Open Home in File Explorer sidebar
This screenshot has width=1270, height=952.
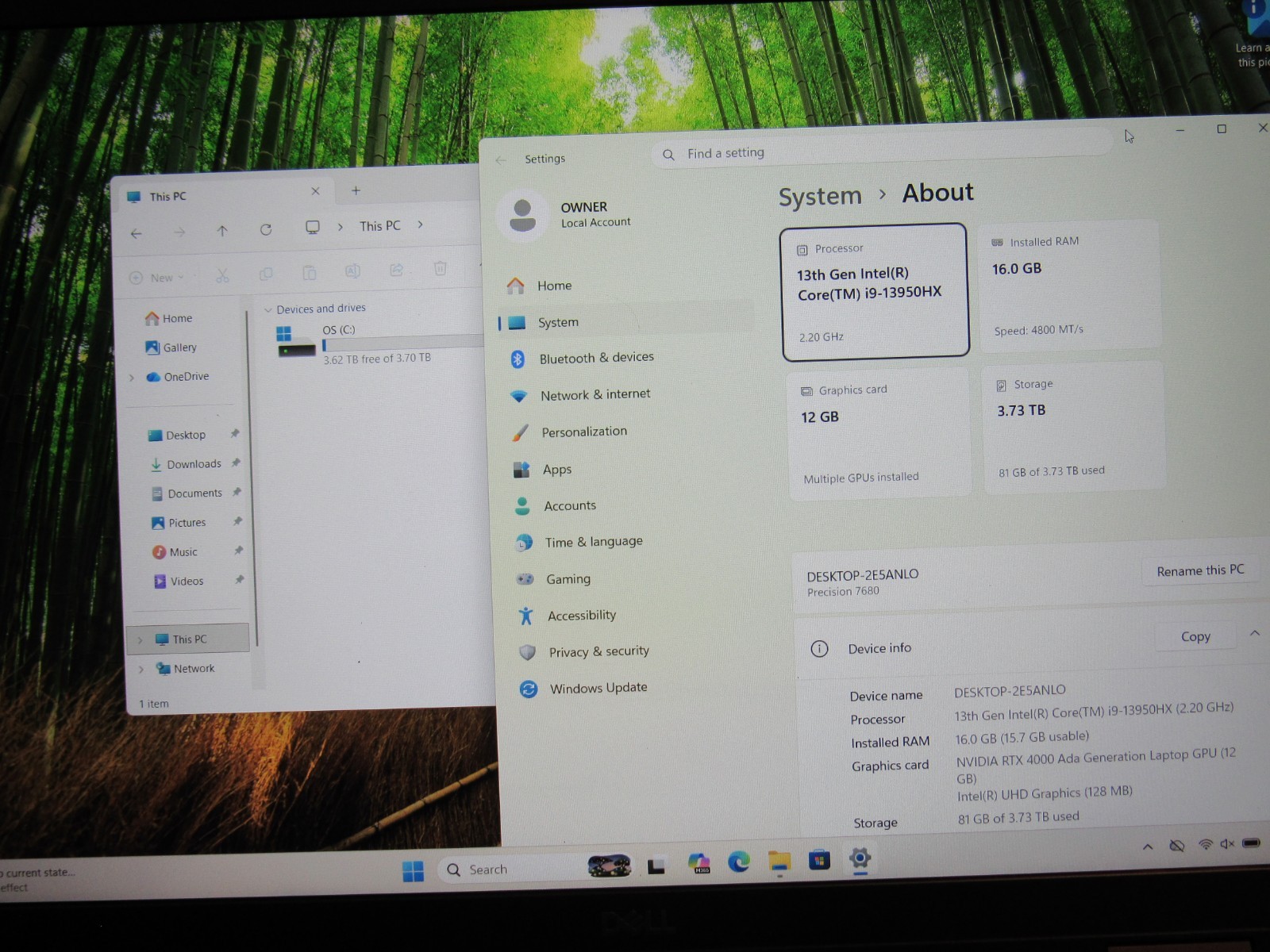[x=168, y=318]
